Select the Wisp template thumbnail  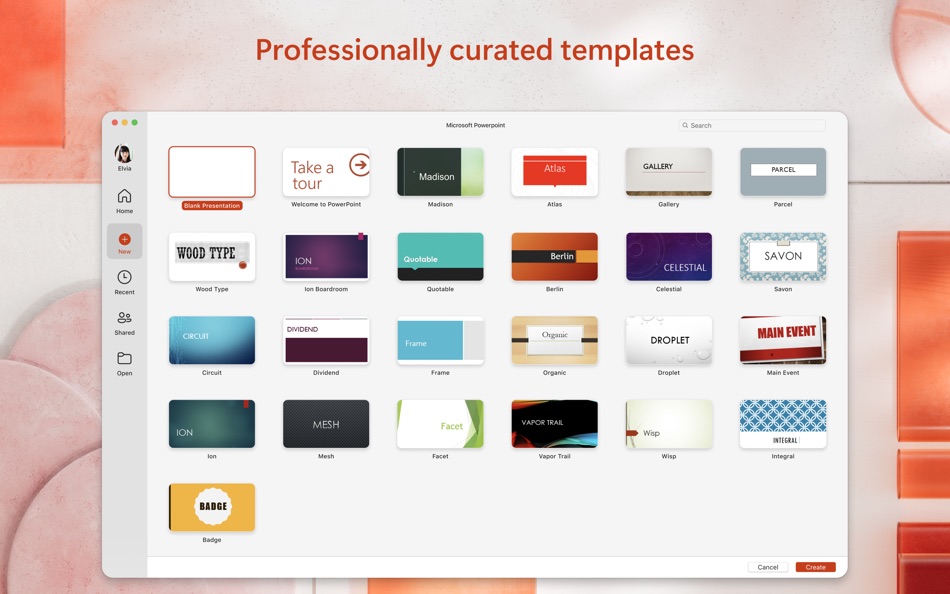tap(669, 424)
